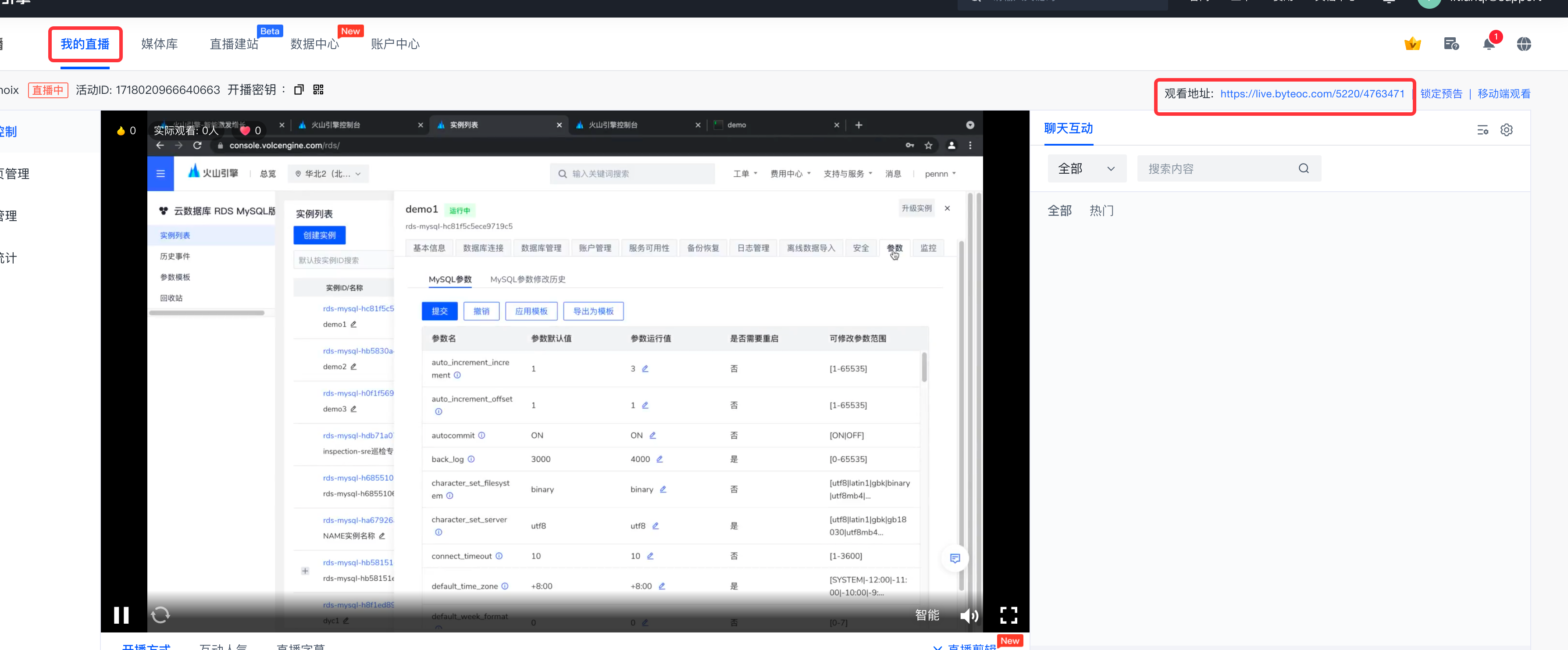Click the 锁定预告 link
Viewport: 1568px width, 650px height.
(x=1441, y=94)
